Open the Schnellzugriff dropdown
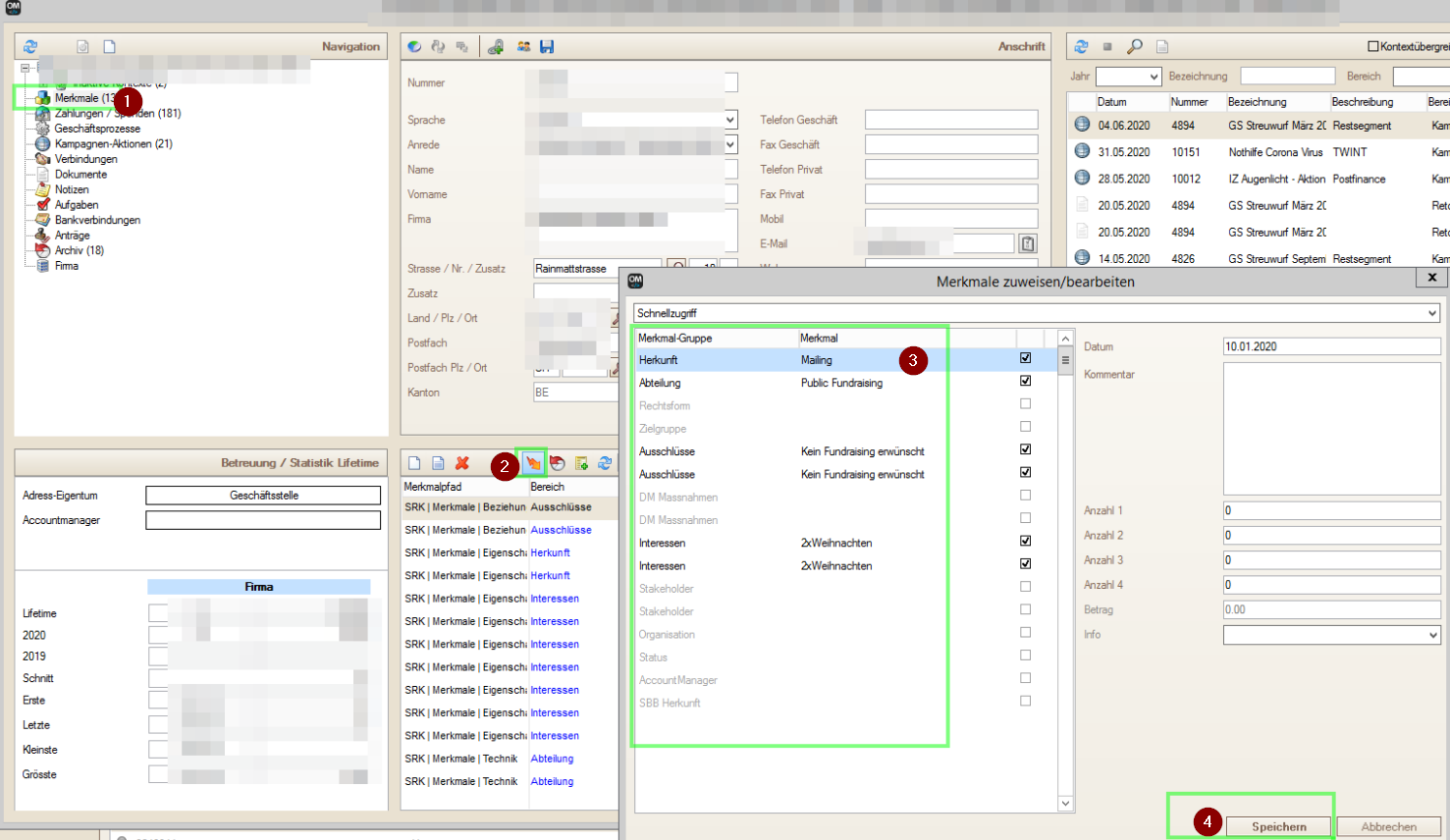The height and width of the screenshot is (840, 1450). 1432,313
